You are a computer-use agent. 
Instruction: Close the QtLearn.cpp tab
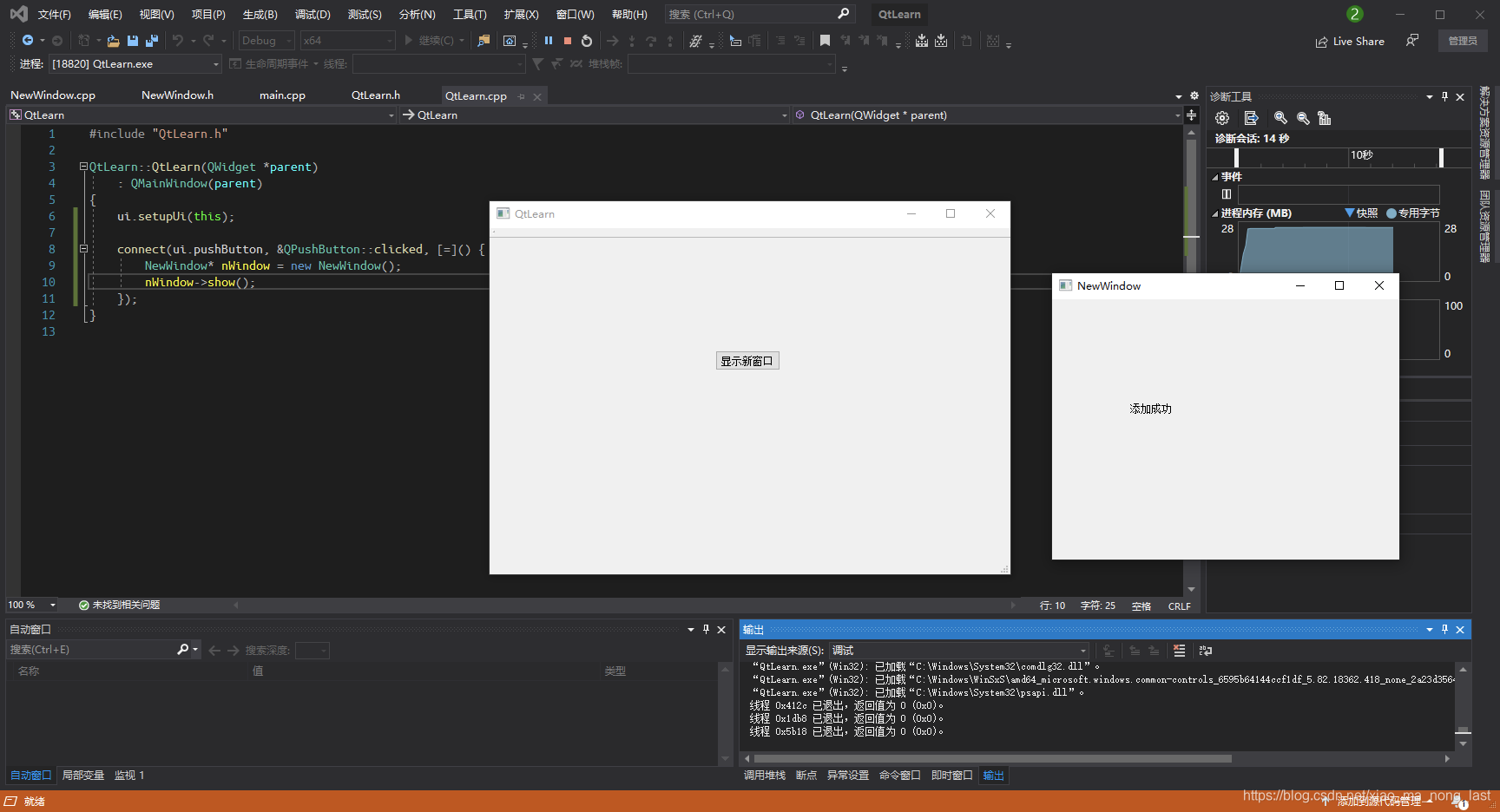537,96
